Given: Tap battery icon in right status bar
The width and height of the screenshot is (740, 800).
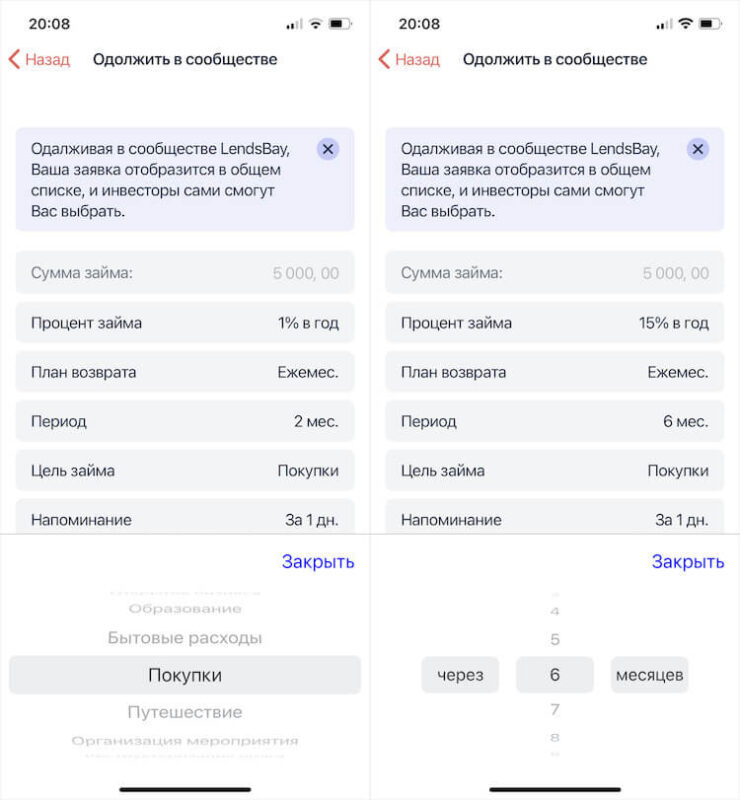Looking at the screenshot, I should coord(710,23).
